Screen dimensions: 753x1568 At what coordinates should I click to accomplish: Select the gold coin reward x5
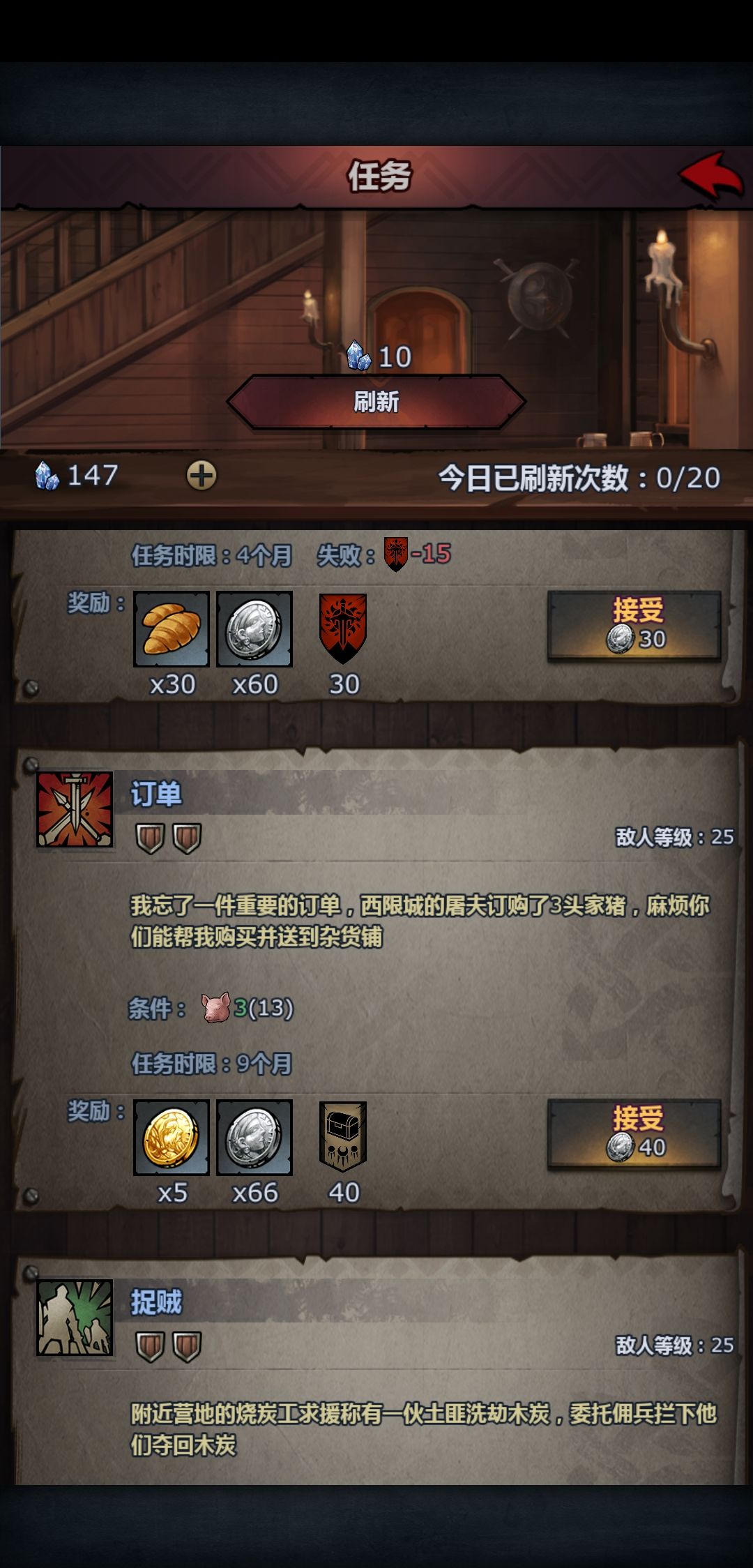pyautogui.click(x=172, y=1138)
